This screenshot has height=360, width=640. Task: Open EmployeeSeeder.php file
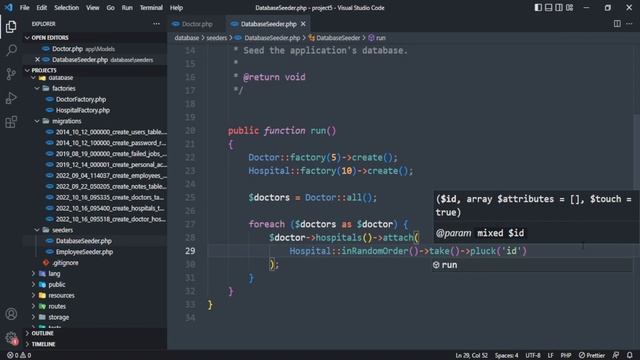click(84, 252)
